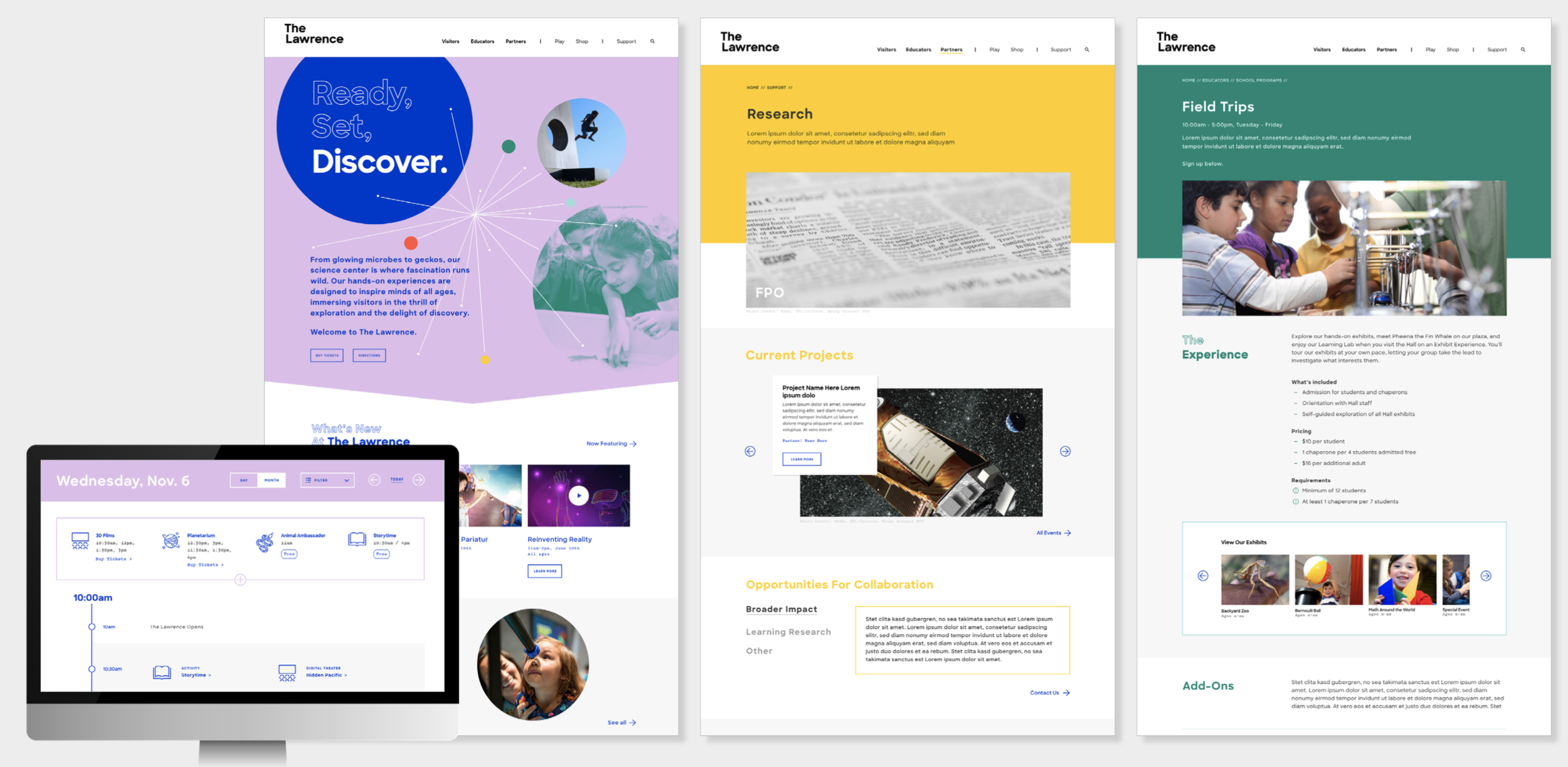Click the Planetarium planet icon in the calendar

coord(171,541)
